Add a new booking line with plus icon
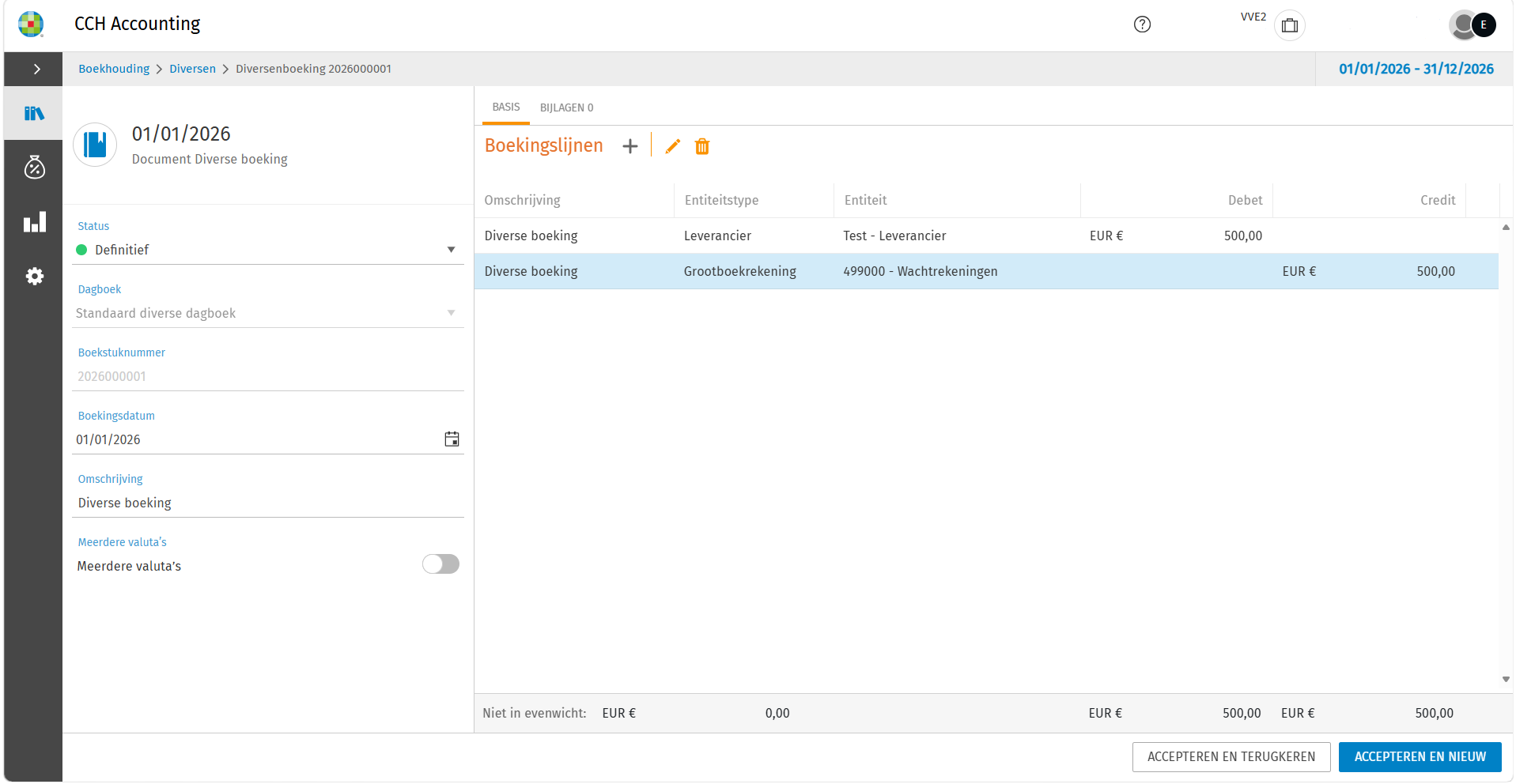Image resolution: width=1516 pixels, height=784 pixels. [629, 146]
